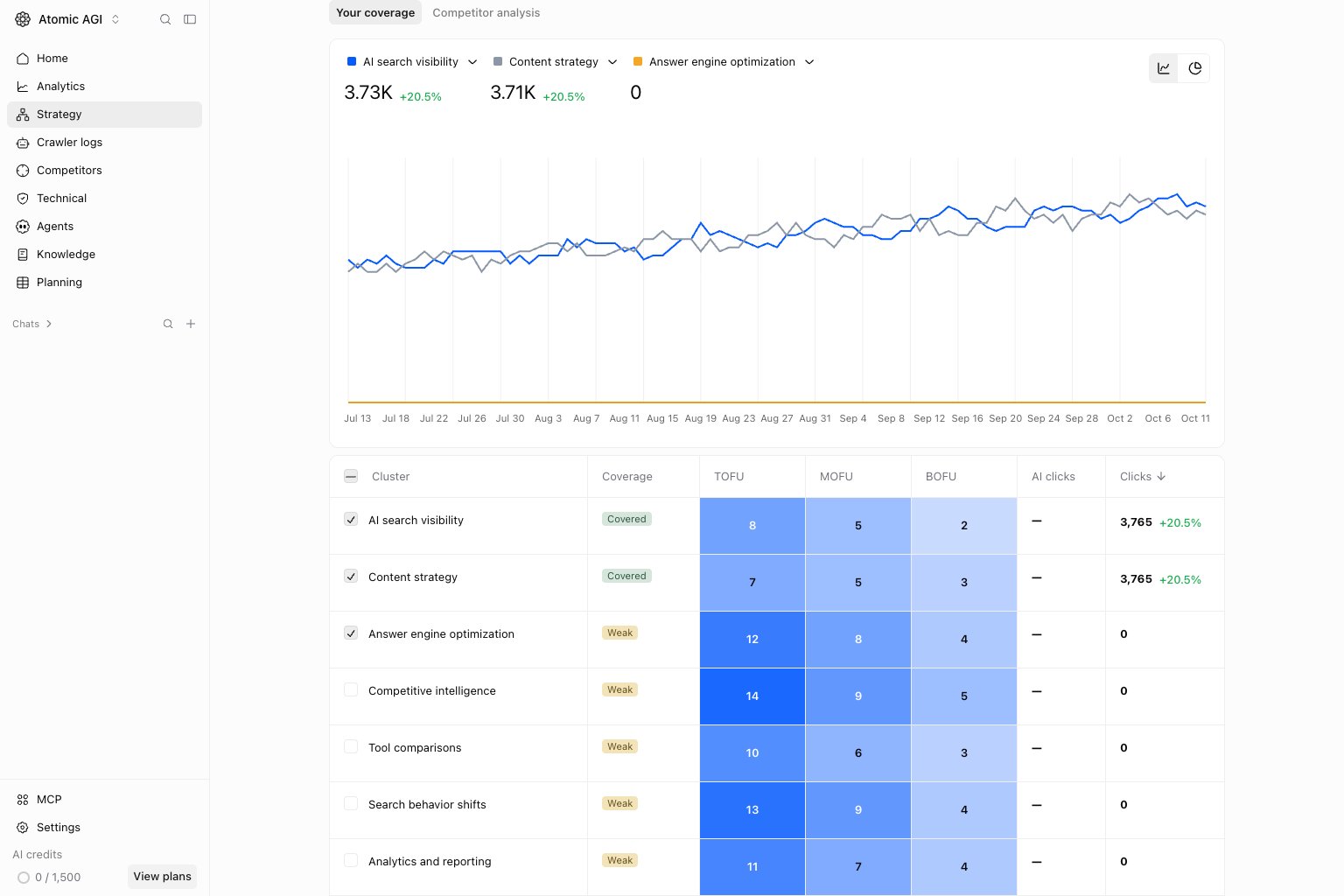Open Analytics chart icon in sidebar
The width and height of the screenshot is (1344, 896).
pos(23,87)
